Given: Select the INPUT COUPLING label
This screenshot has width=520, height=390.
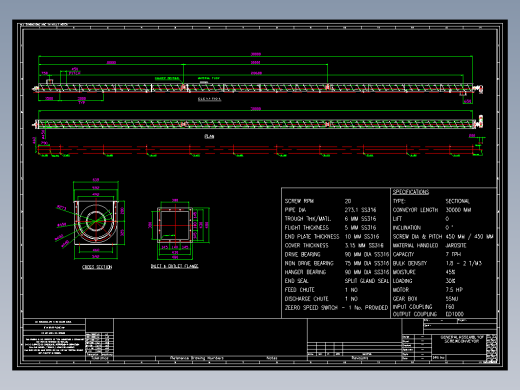Looking at the screenshot, I should pyautogui.click(x=412, y=306).
